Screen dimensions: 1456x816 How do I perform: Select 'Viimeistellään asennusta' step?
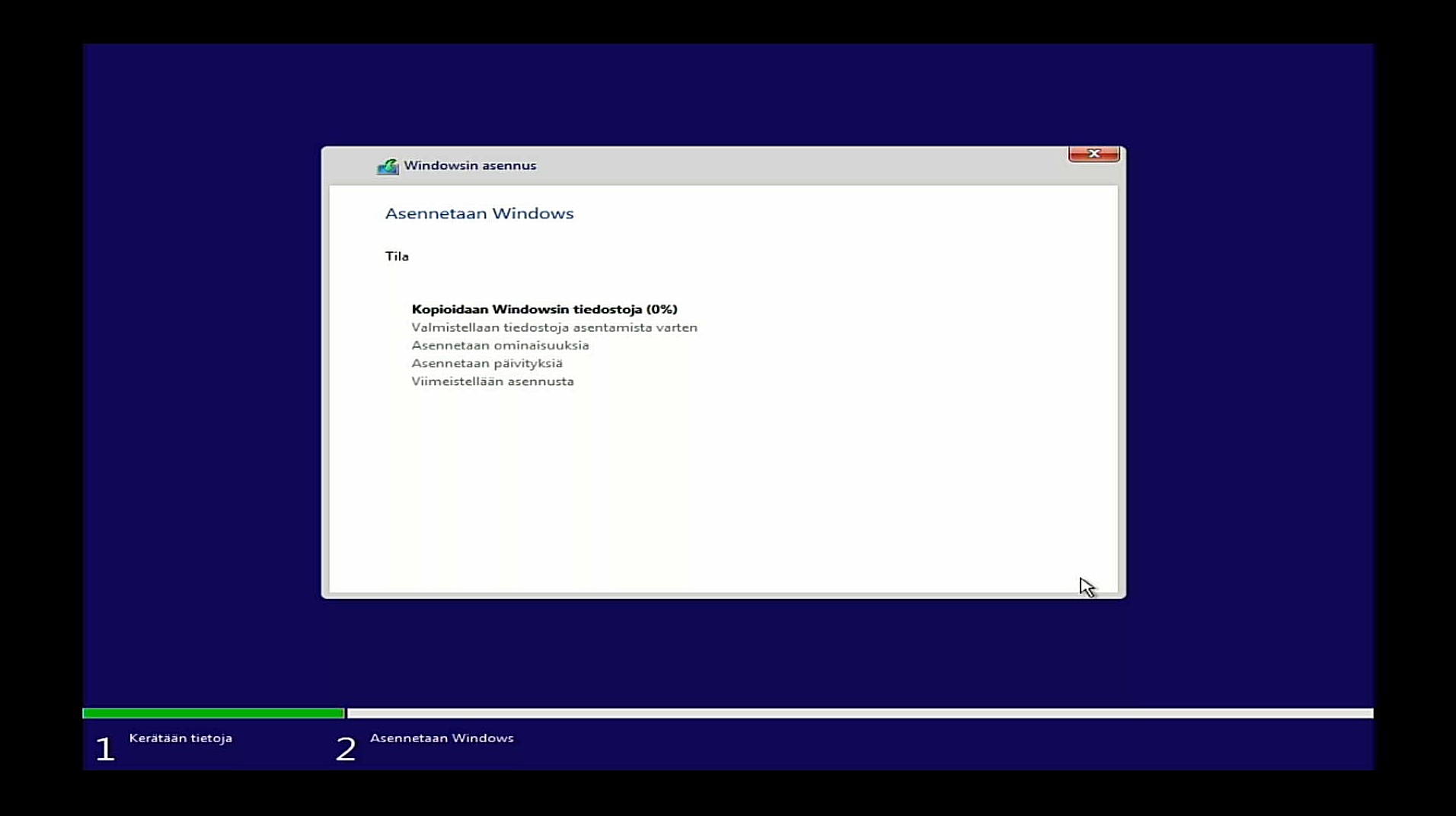(x=493, y=381)
